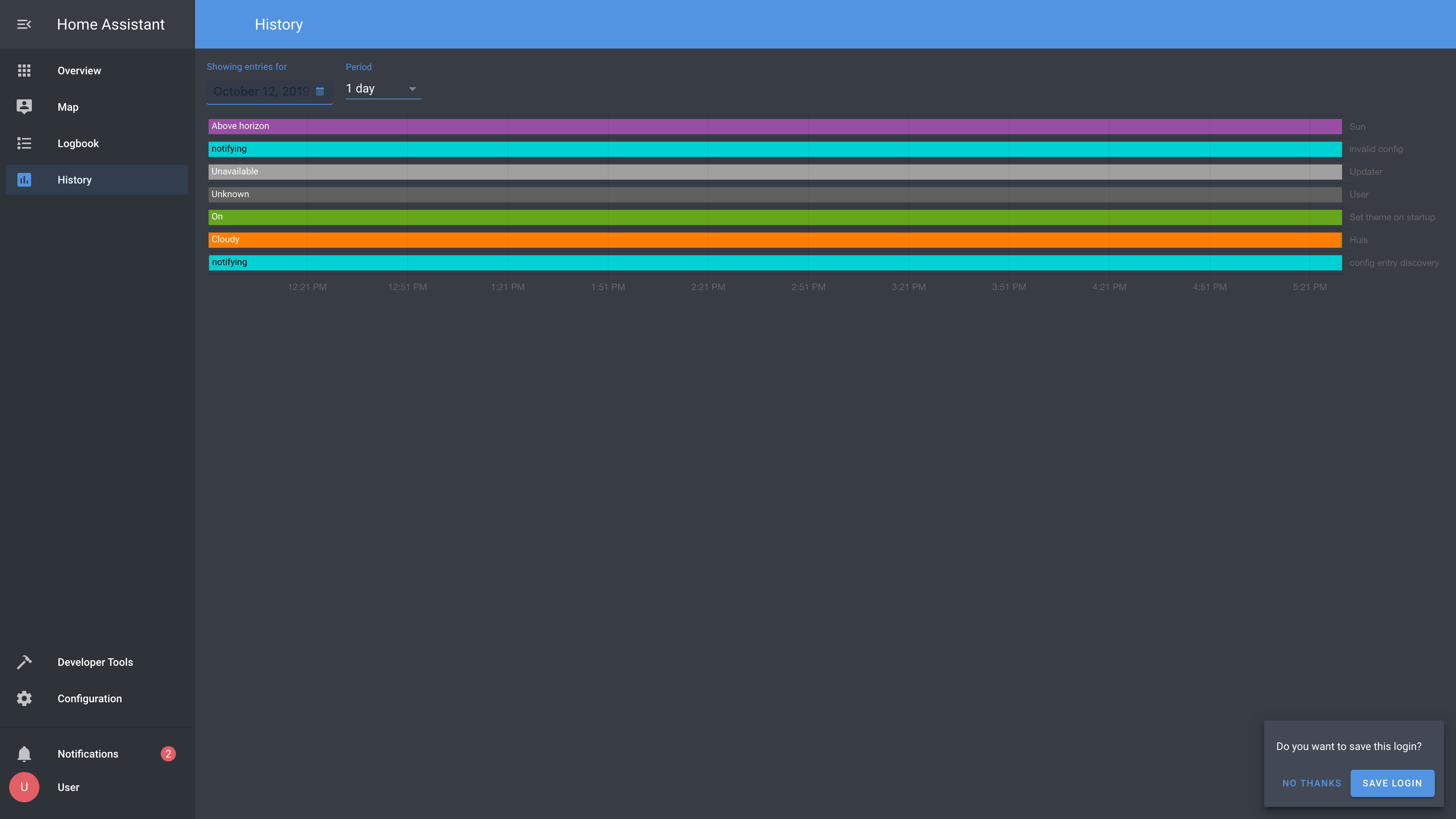The width and height of the screenshot is (1456, 819).
Task: Click the notifications count badge
Action: tap(168, 754)
